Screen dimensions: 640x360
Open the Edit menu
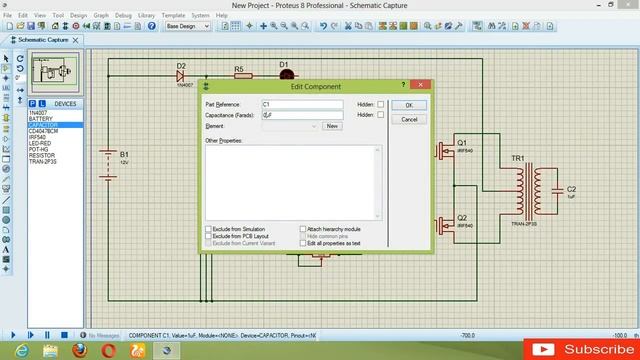point(23,16)
